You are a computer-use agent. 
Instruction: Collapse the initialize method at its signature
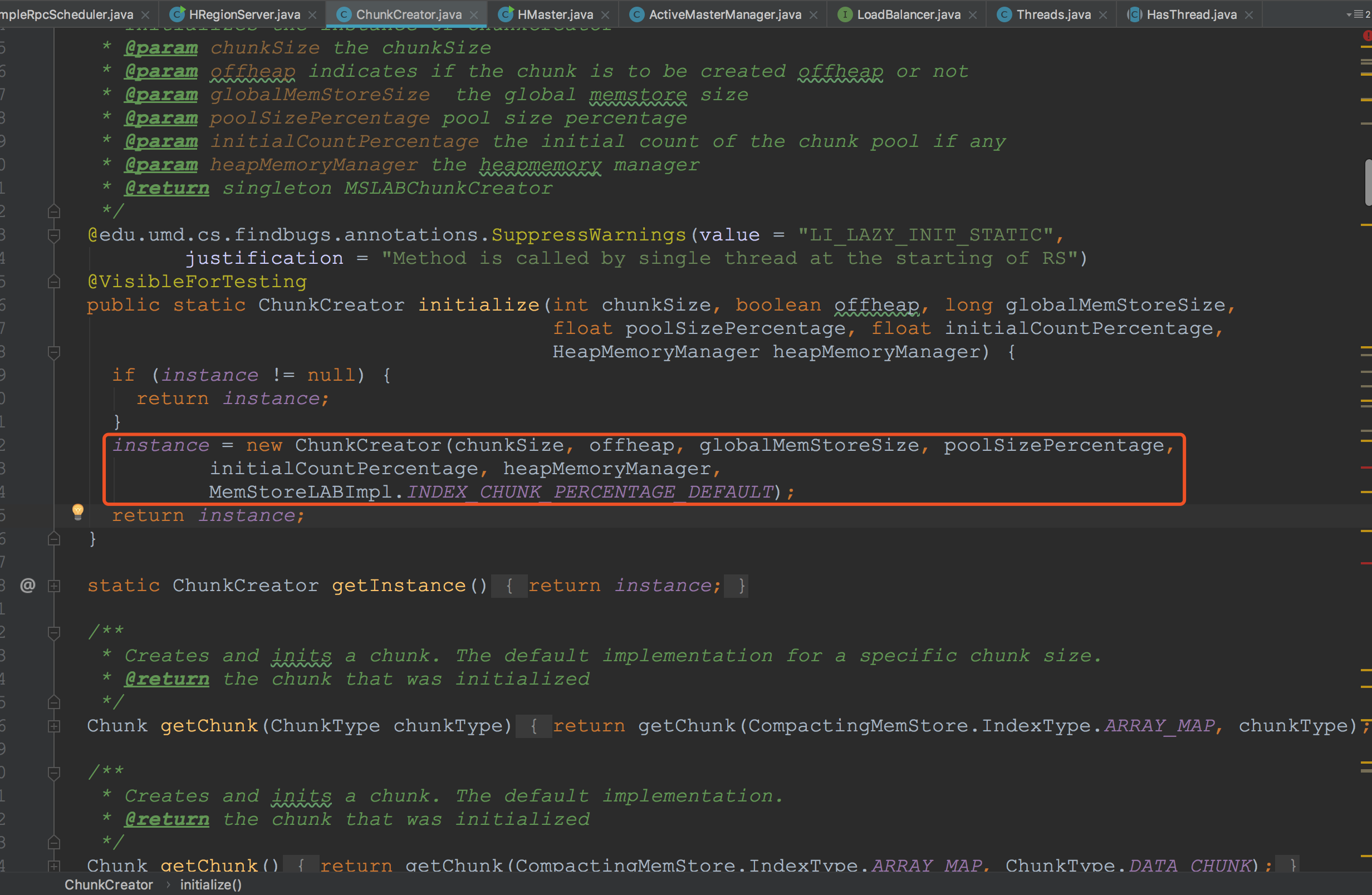54,352
